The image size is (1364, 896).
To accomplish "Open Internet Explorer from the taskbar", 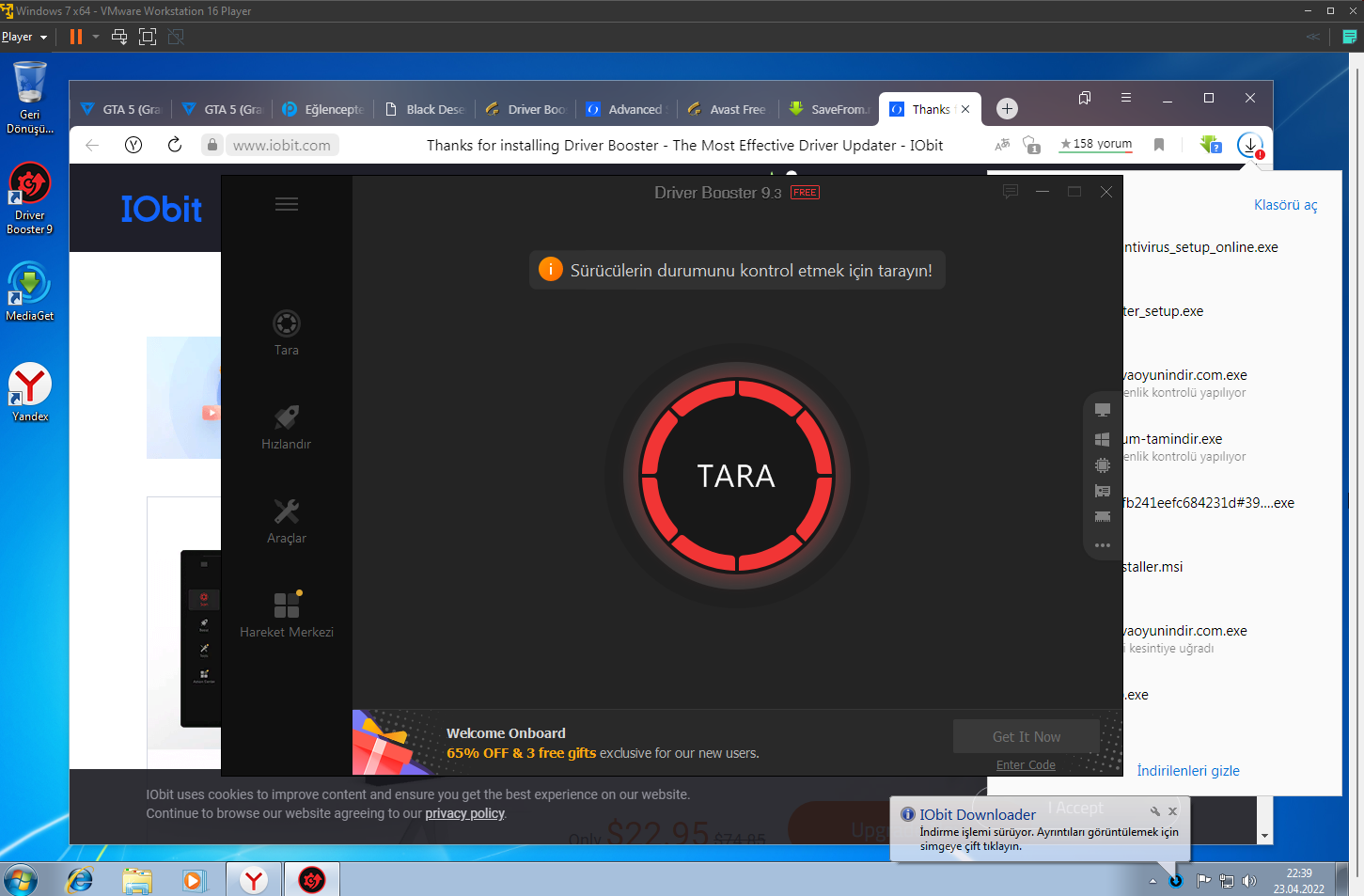I will tap(80, 880).
